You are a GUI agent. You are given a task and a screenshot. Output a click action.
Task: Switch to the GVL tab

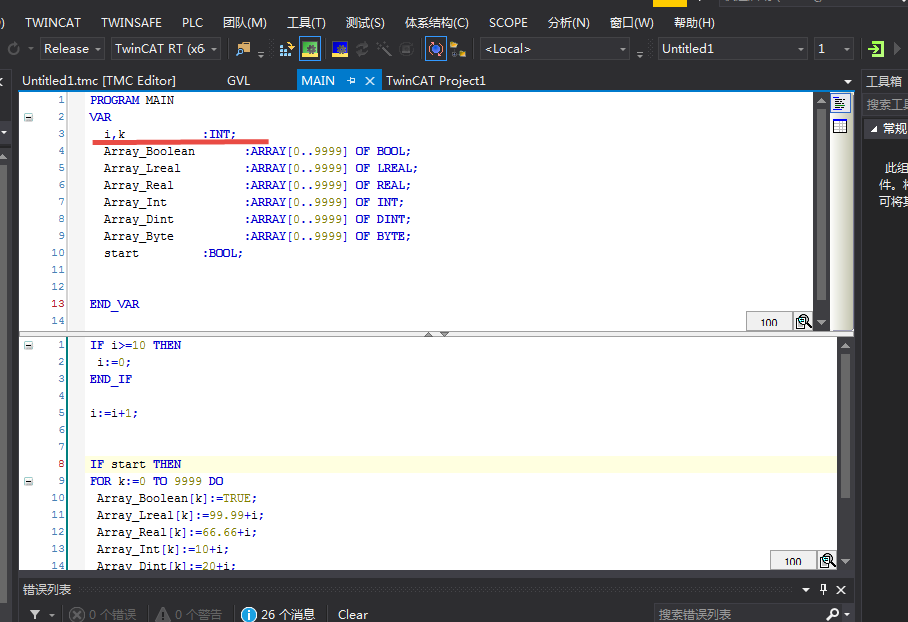(x=238, y=80)
